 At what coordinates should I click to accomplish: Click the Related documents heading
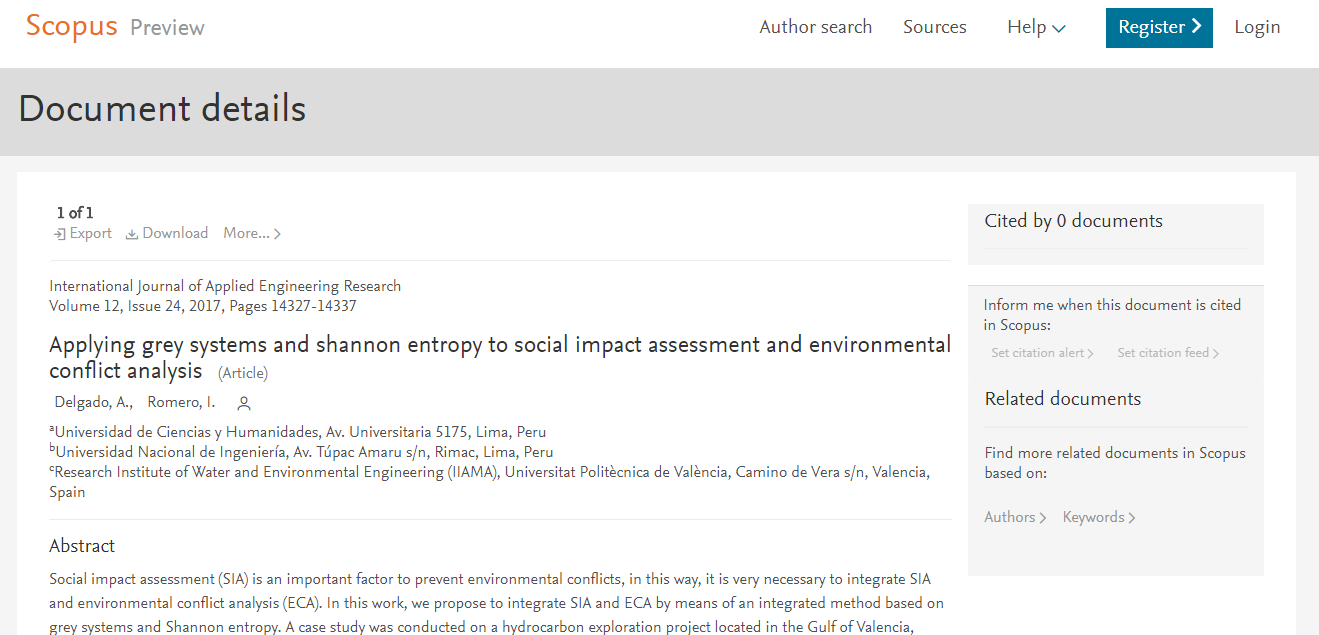(x=1063, y=399)
